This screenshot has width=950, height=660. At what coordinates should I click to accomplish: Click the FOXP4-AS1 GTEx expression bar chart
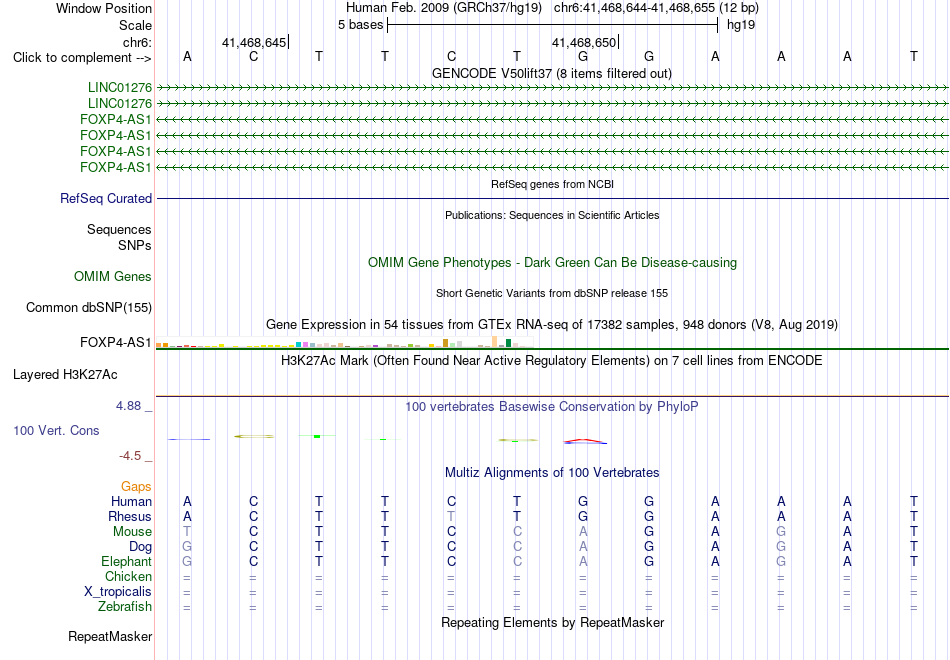(344, 342)
